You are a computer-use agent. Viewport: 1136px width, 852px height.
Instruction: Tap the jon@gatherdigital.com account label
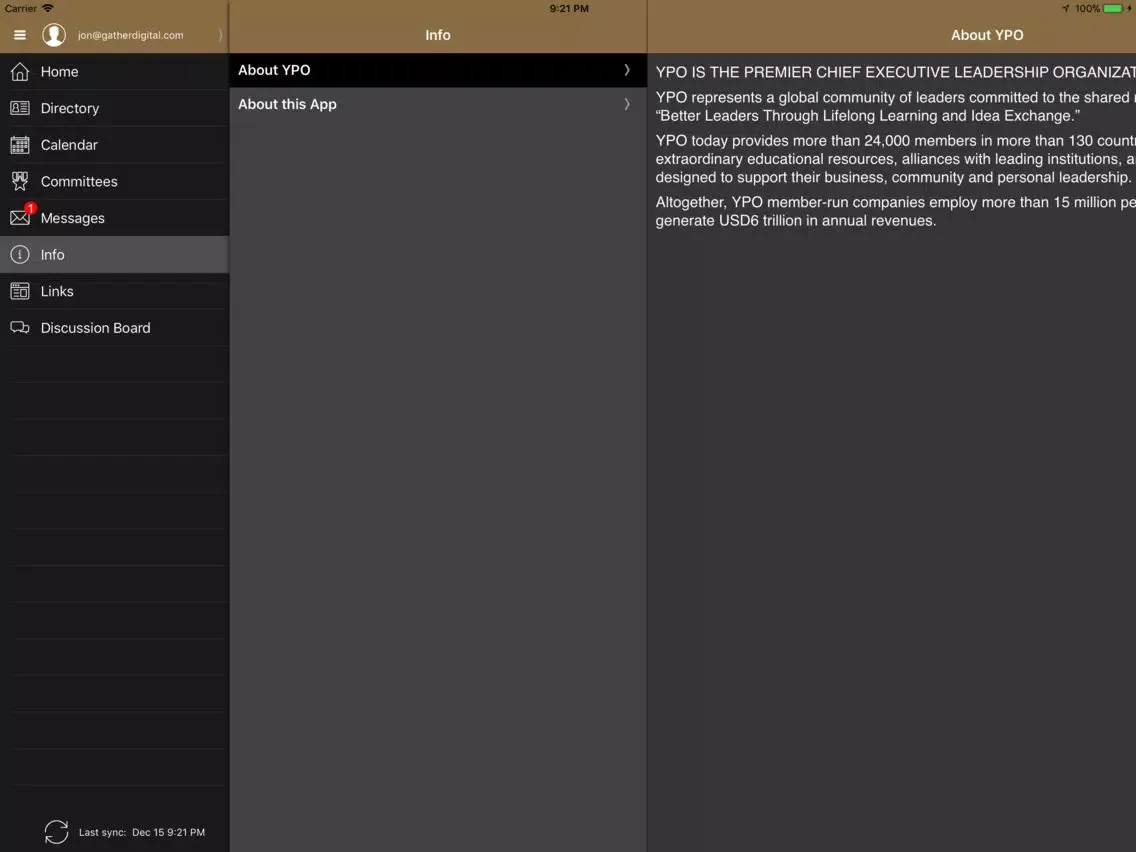130,35
